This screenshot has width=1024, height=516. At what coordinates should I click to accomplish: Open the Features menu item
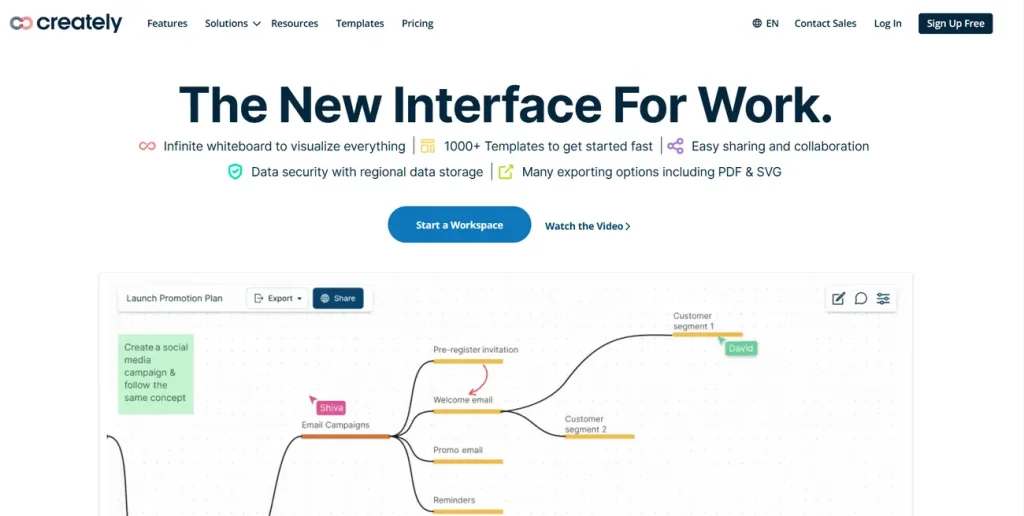(x=167, y=24)
